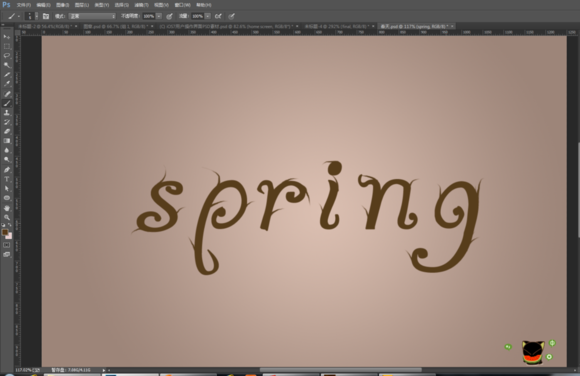Select the Hand tool
This screenshot has width=580, height=376.
[7, 208]
